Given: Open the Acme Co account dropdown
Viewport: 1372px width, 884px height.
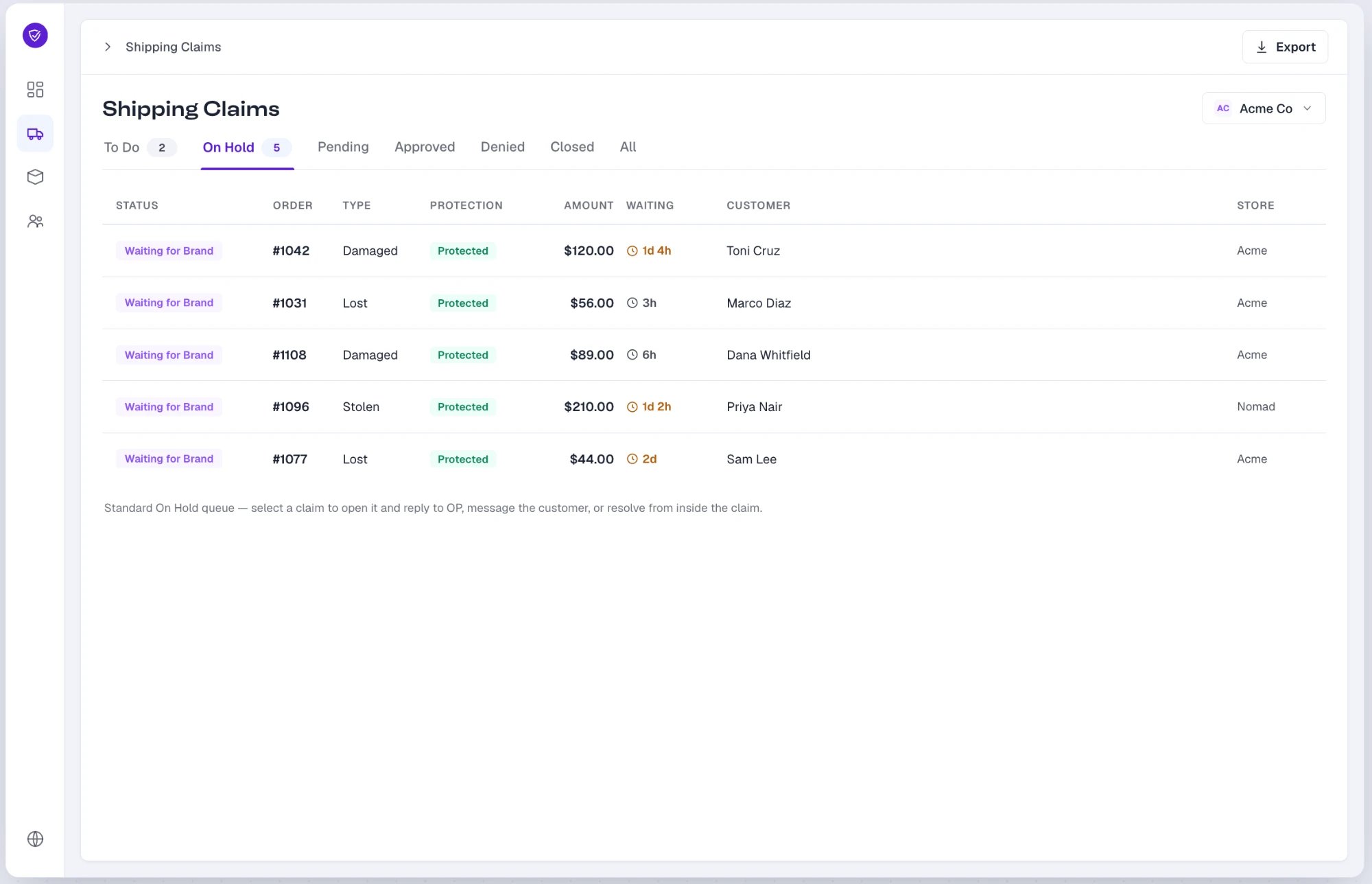Looking at the screenshot, I should (x=1264, y=108).
